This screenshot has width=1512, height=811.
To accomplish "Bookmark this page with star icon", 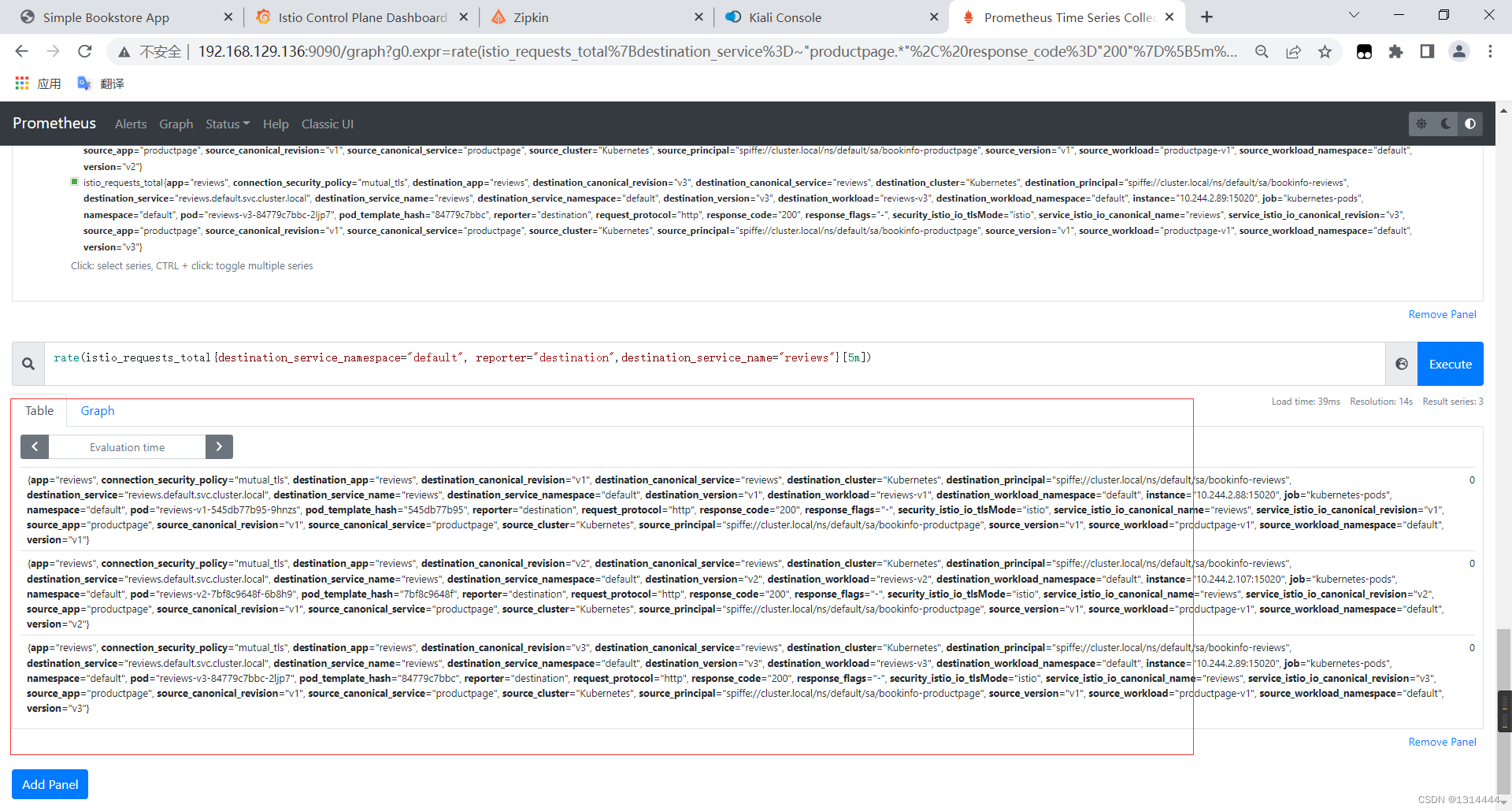I will coord(1325,52).
